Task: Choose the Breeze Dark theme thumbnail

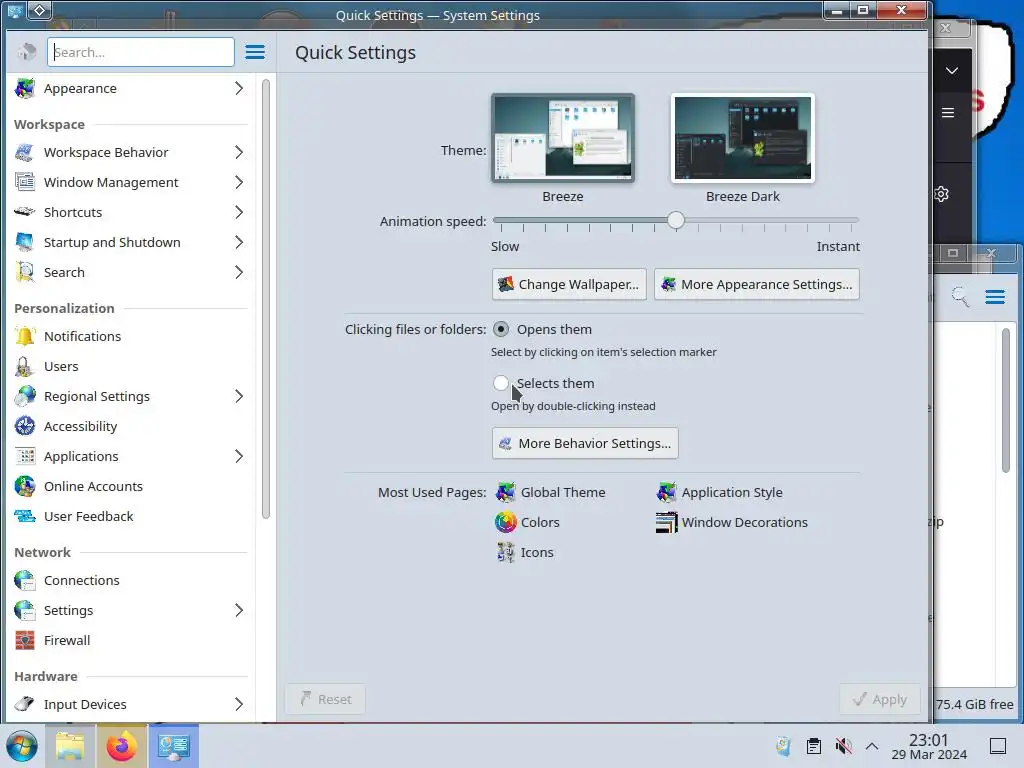Action: click(743, 138)
